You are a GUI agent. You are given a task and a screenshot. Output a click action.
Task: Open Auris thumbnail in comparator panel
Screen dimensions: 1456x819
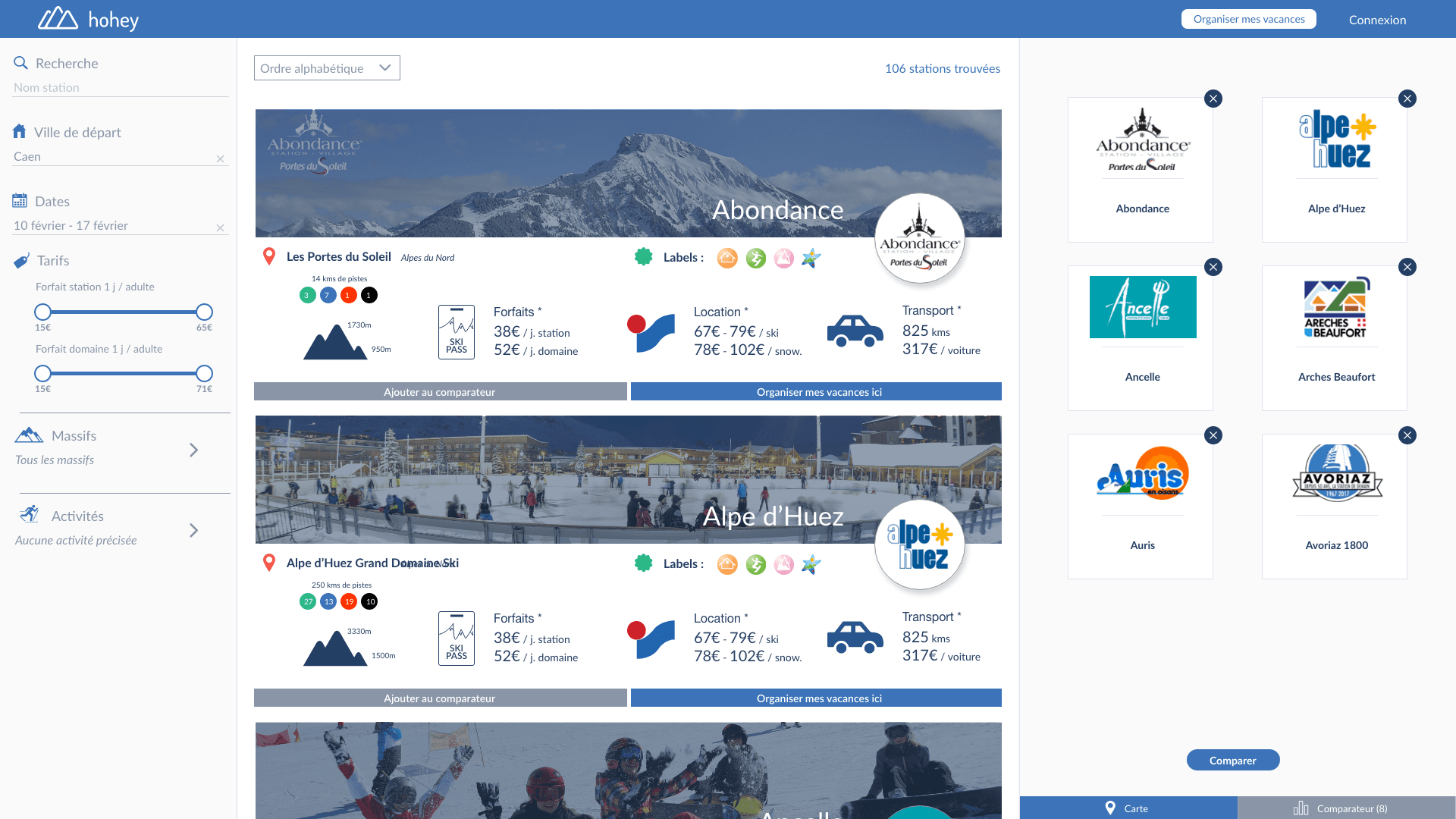[x=1141, y=507]
